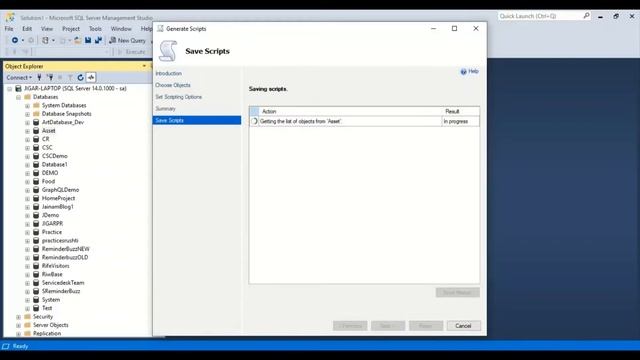Click the Help link in the dialog
Viewport: 640px width, 360px height.
click(473, 71)
